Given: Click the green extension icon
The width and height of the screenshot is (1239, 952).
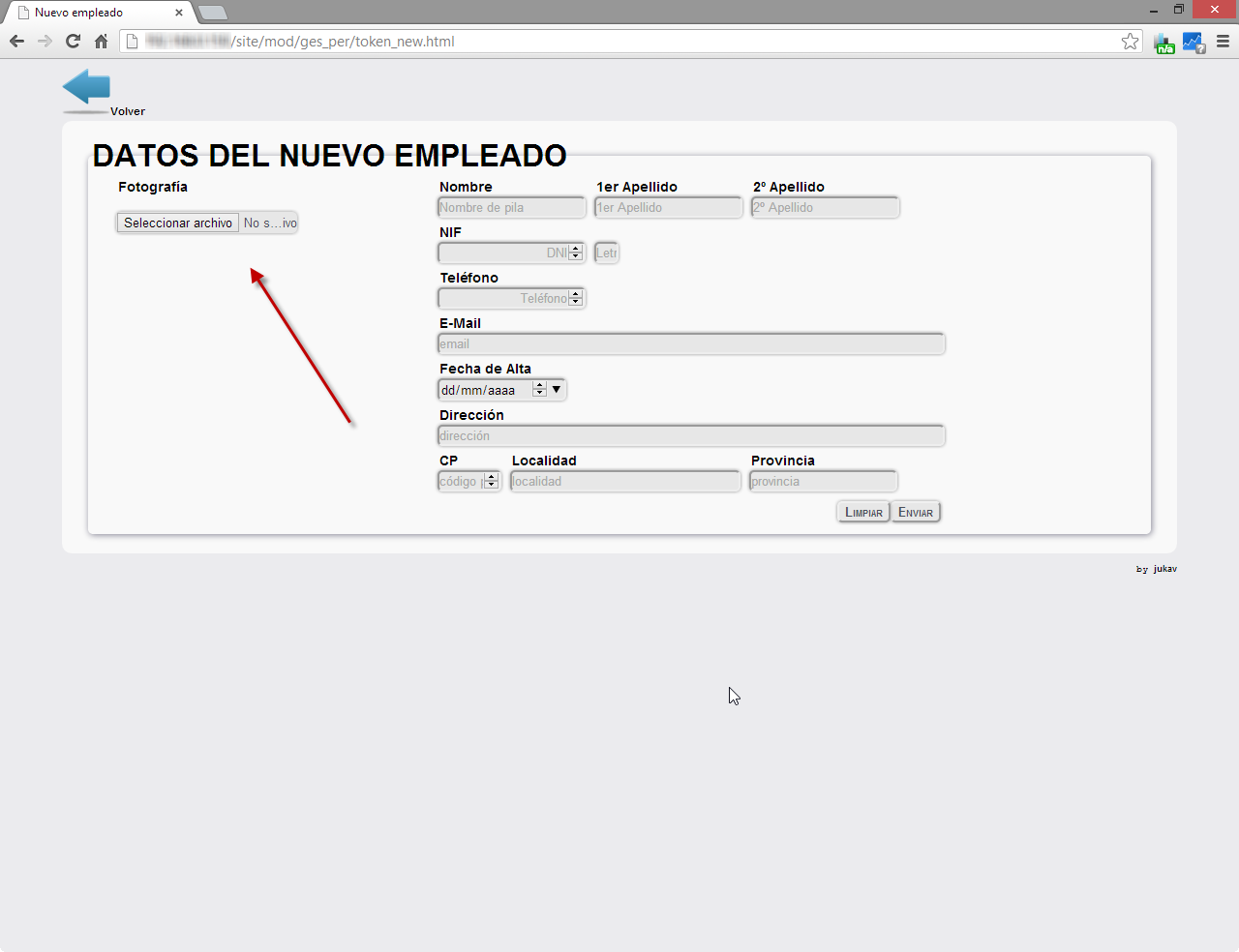Looking at the screenshot, I should (x=1163, y=42).
